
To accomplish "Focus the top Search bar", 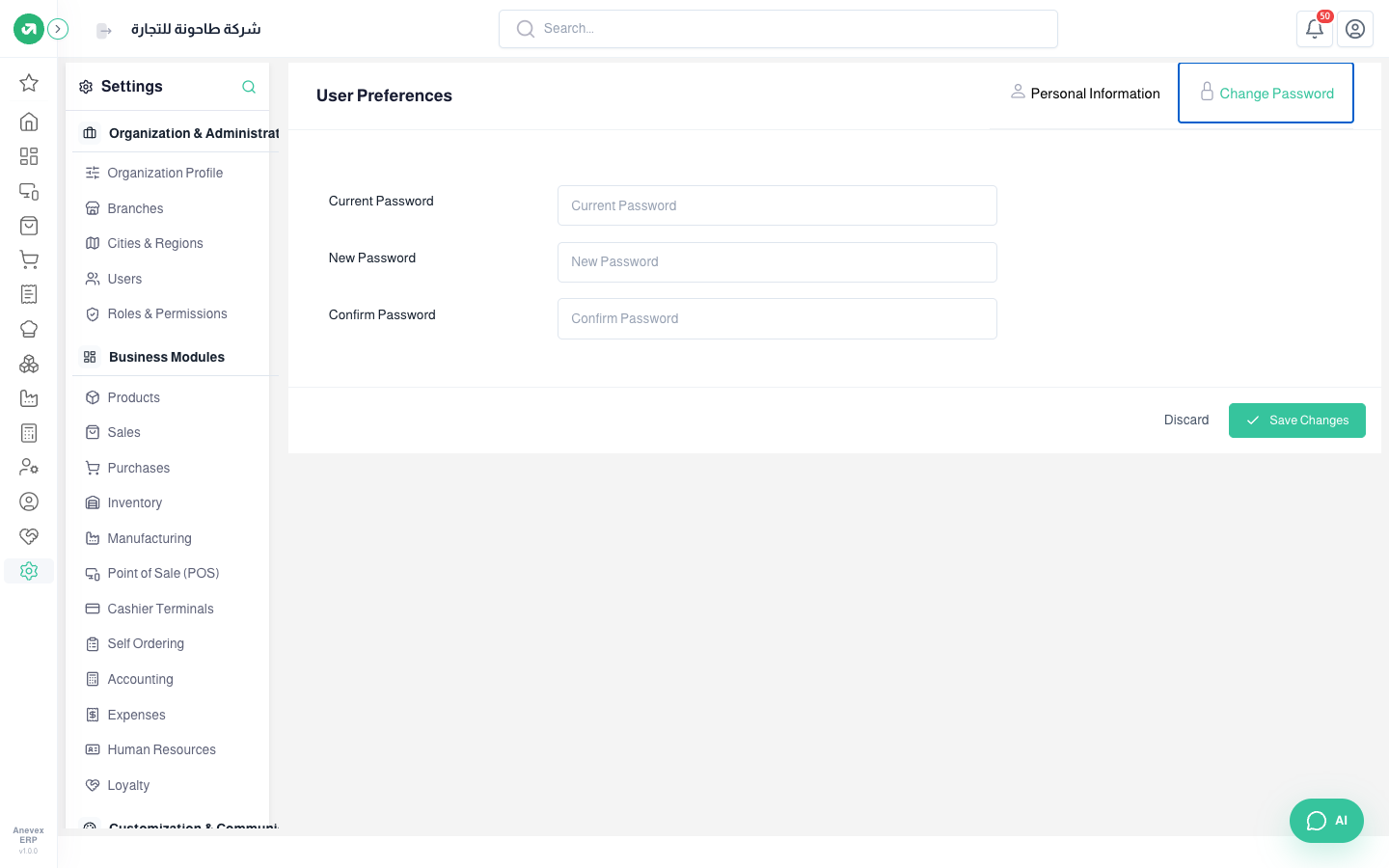I will (x=778, y=29).
